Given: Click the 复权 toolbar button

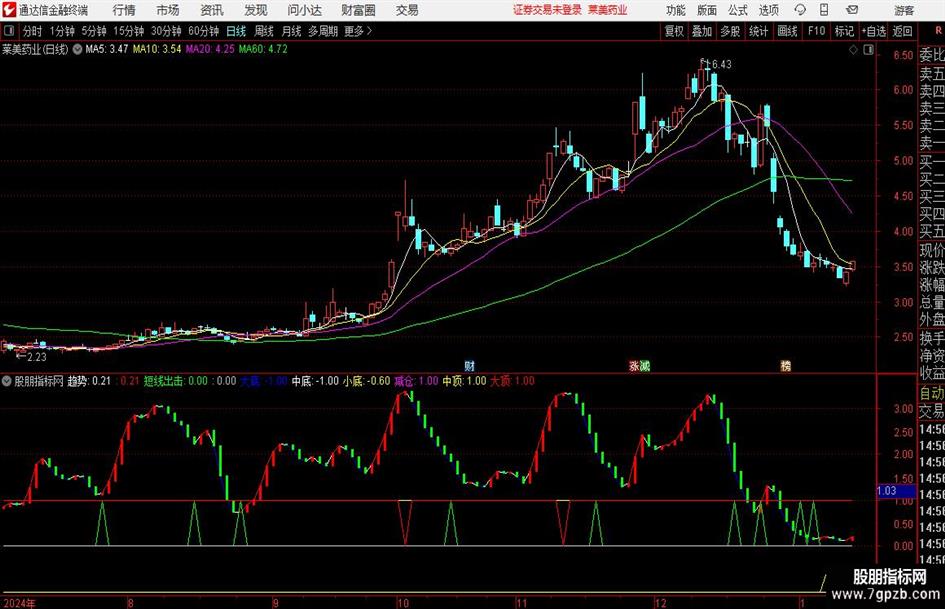Looking at the screenshot, I should 674,31.
